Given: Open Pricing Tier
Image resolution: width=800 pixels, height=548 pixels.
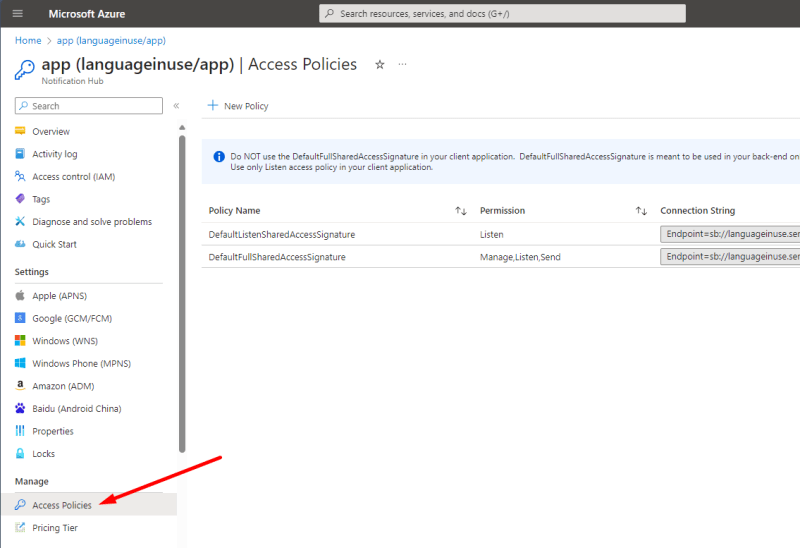Looking at the screenshot, I should pyautogui.click(x=55, y=527).
